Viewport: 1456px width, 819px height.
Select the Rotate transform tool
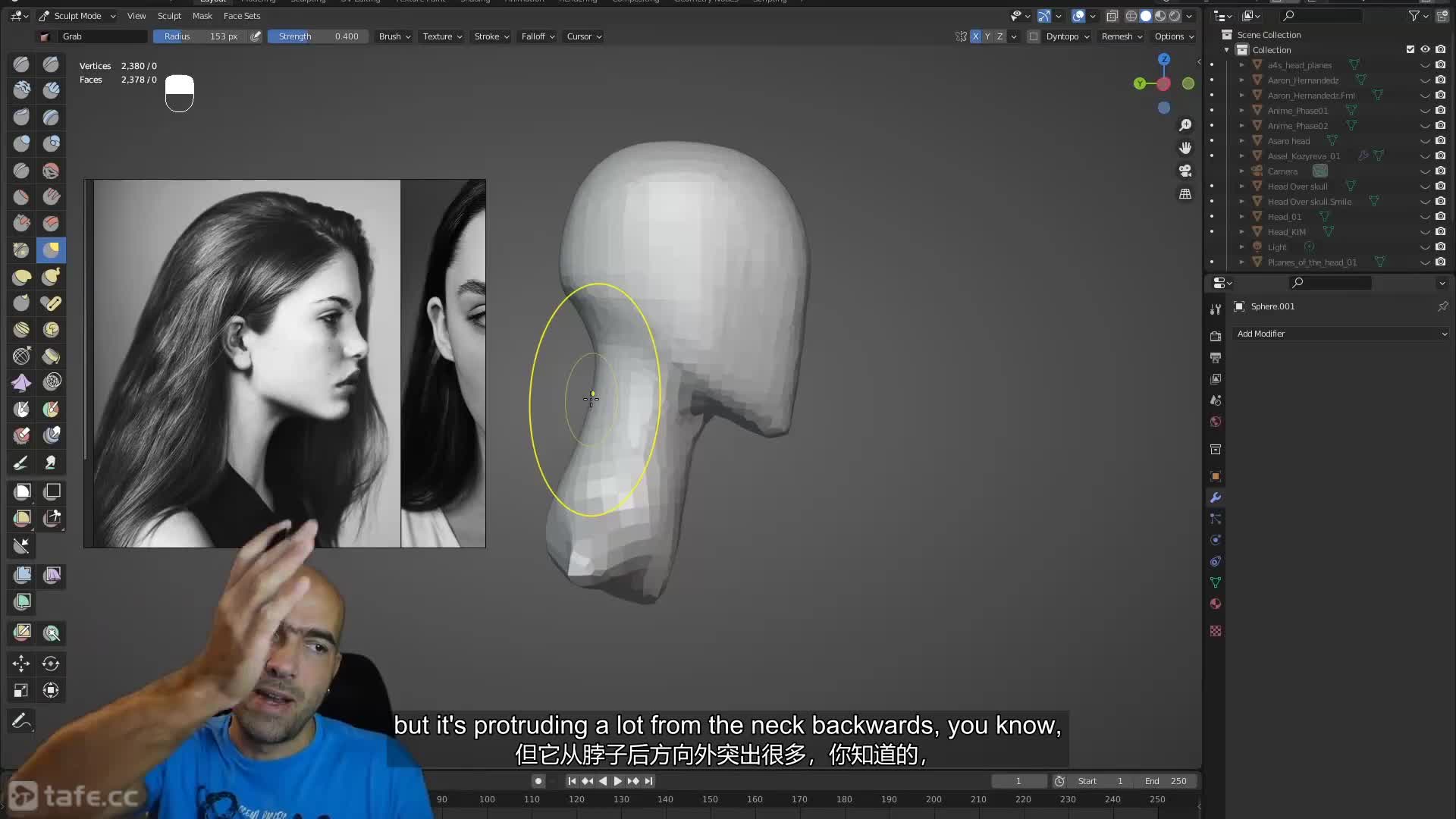51,664
